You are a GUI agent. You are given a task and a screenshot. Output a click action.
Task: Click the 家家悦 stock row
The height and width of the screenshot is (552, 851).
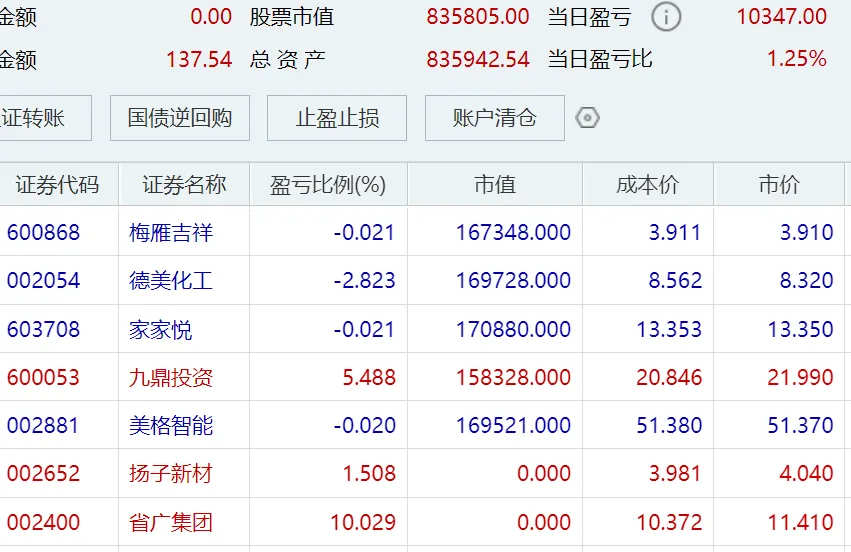pos(161,329)
